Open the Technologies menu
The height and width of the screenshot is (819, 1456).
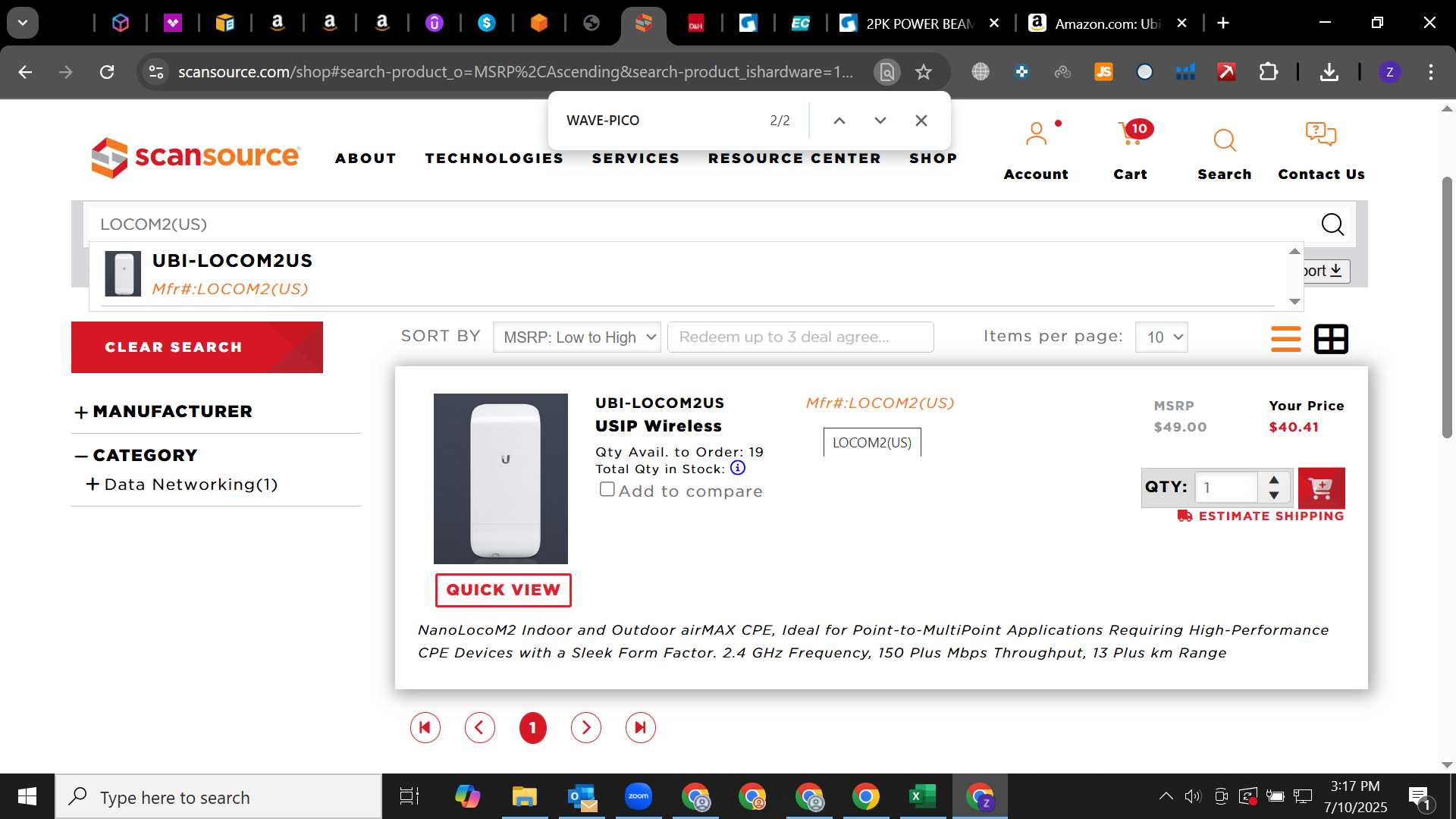coord(494,158)
